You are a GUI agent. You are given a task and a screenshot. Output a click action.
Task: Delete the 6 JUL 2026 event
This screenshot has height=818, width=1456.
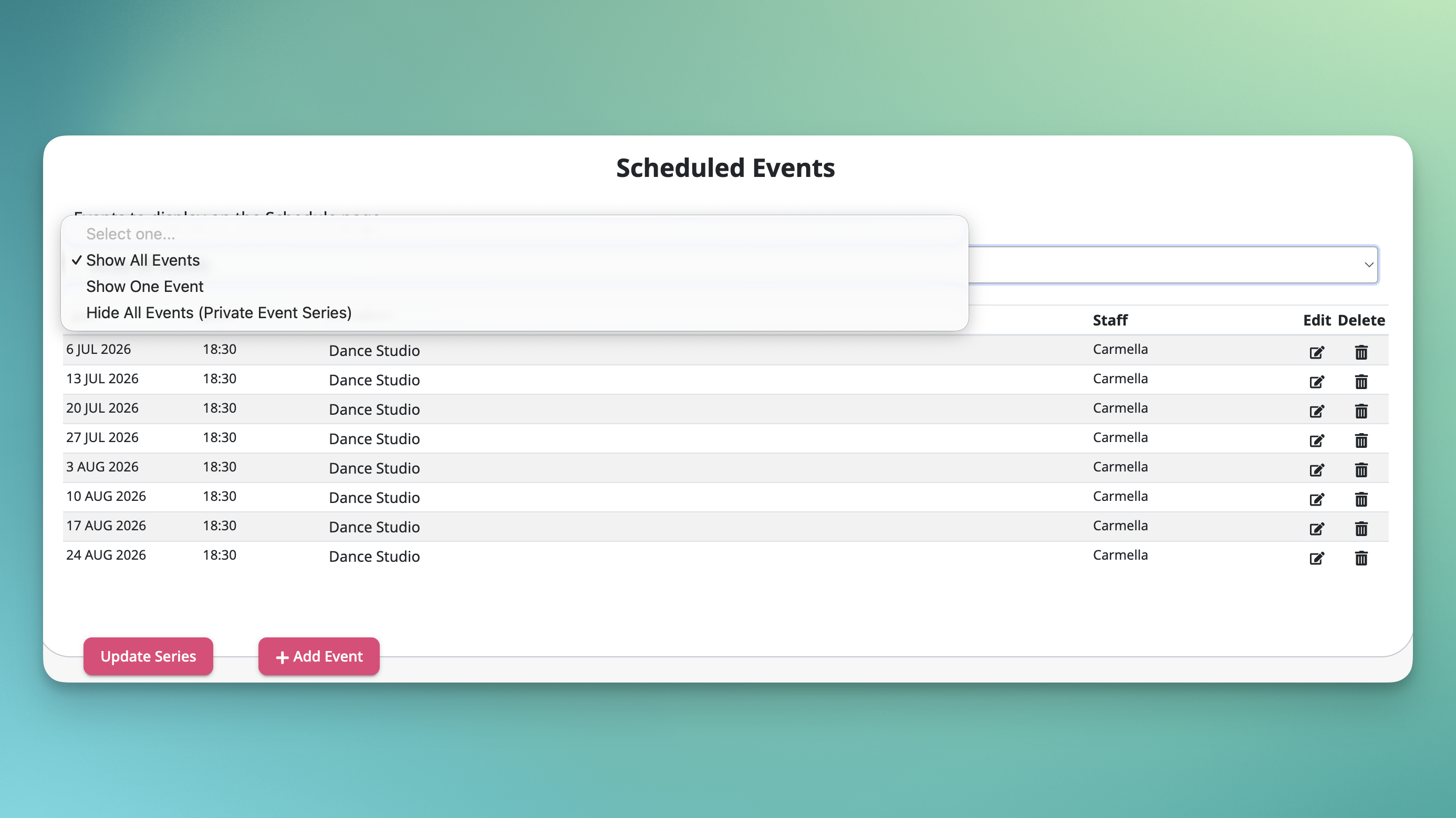tap(1361, 352)
